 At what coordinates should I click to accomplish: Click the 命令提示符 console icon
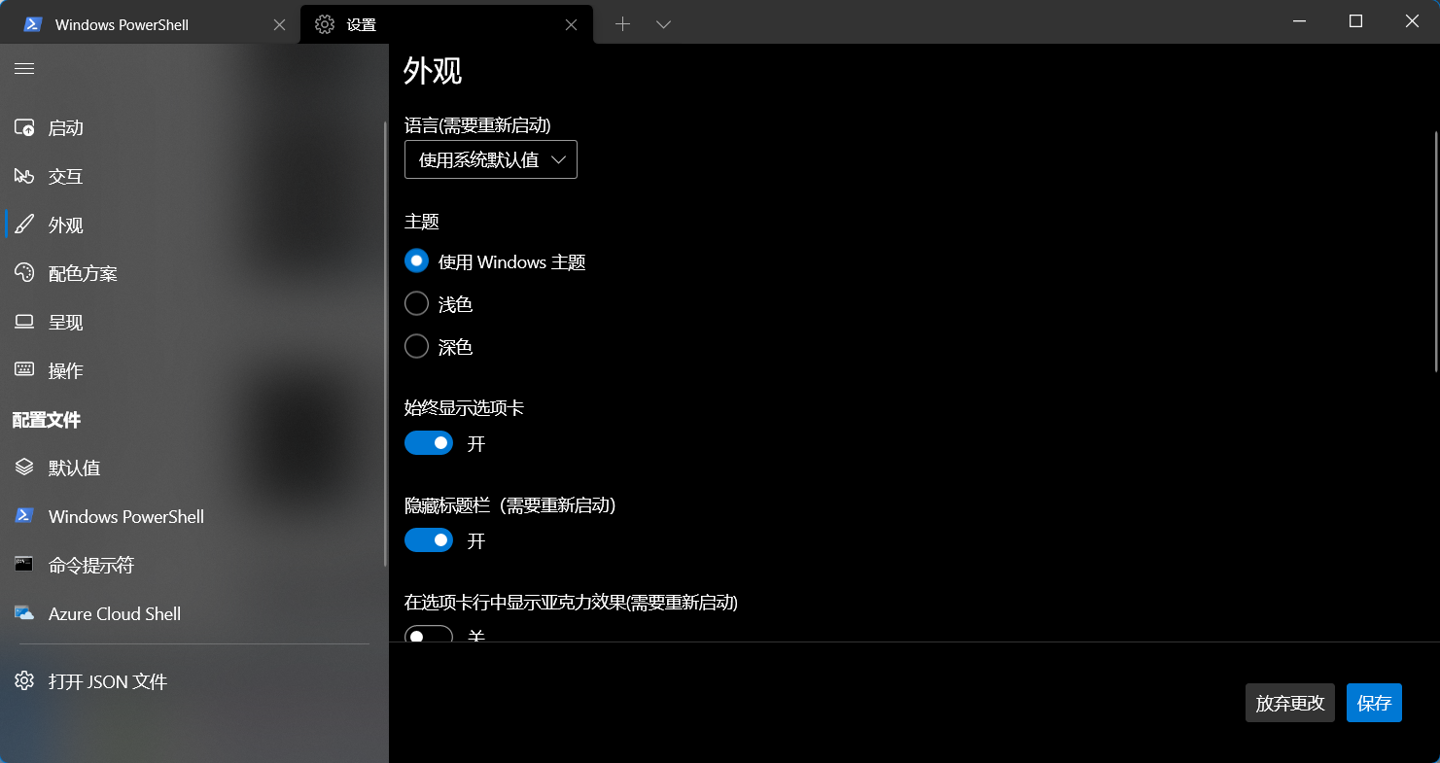click(24, 564)
